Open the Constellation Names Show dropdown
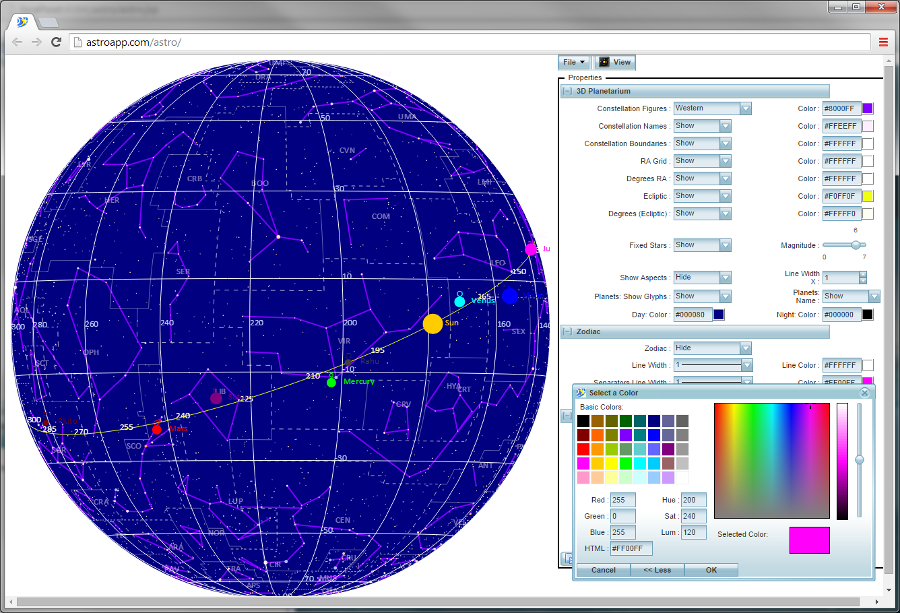This screenshot has width=900, height=613. click(x=702, y=126)
